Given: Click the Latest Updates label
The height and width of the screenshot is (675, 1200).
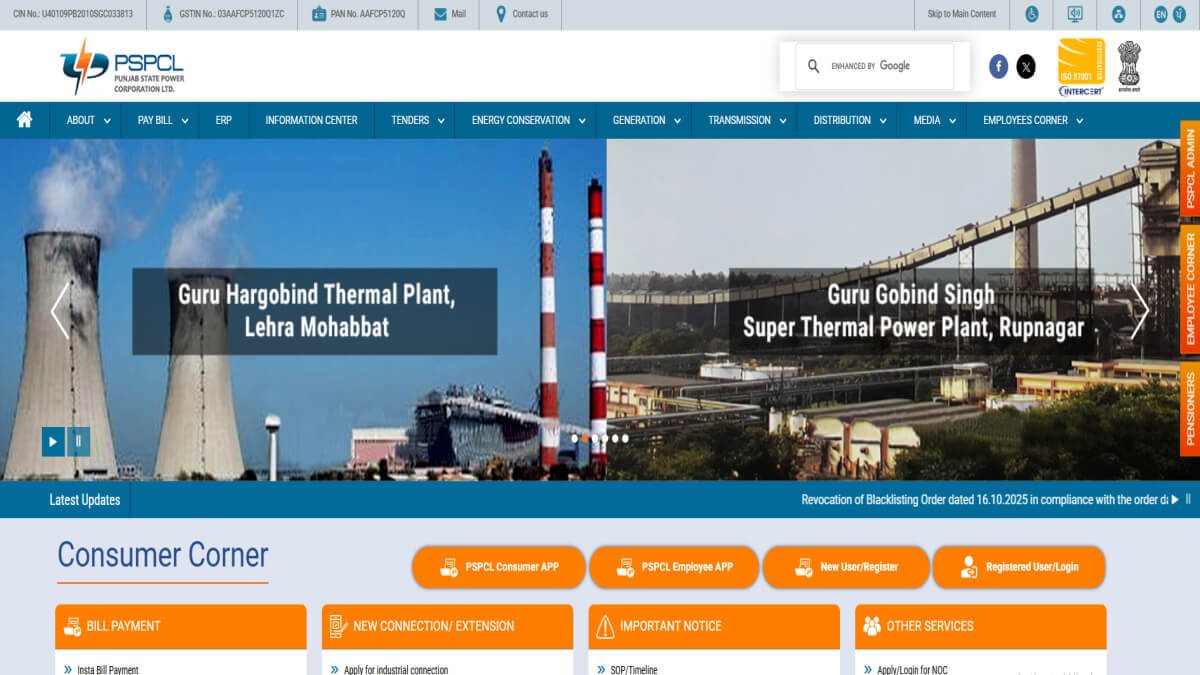Looking at the screenshot, I should 85,500.
